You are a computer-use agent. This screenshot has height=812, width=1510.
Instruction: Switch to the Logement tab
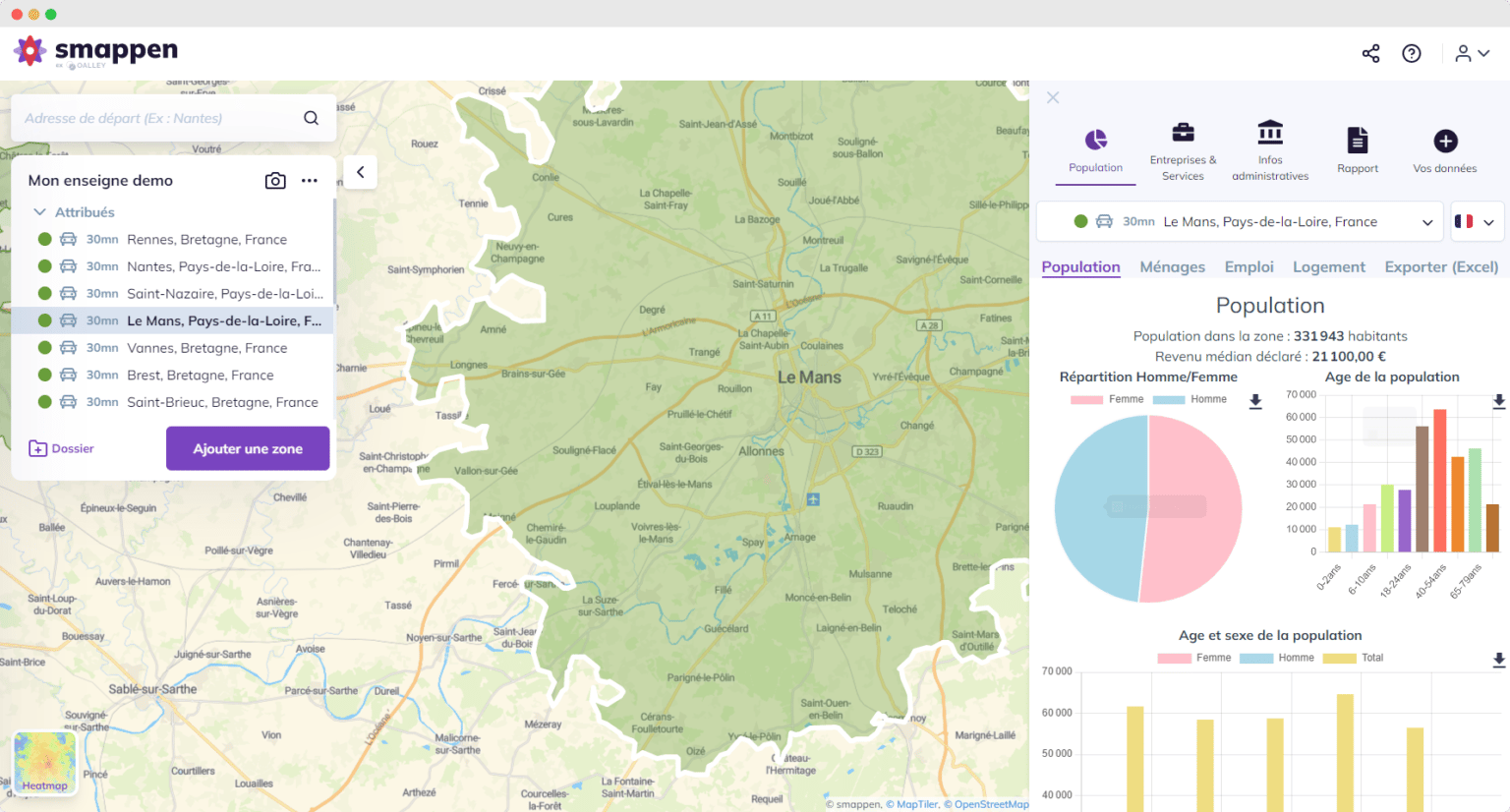point(1328,266)
